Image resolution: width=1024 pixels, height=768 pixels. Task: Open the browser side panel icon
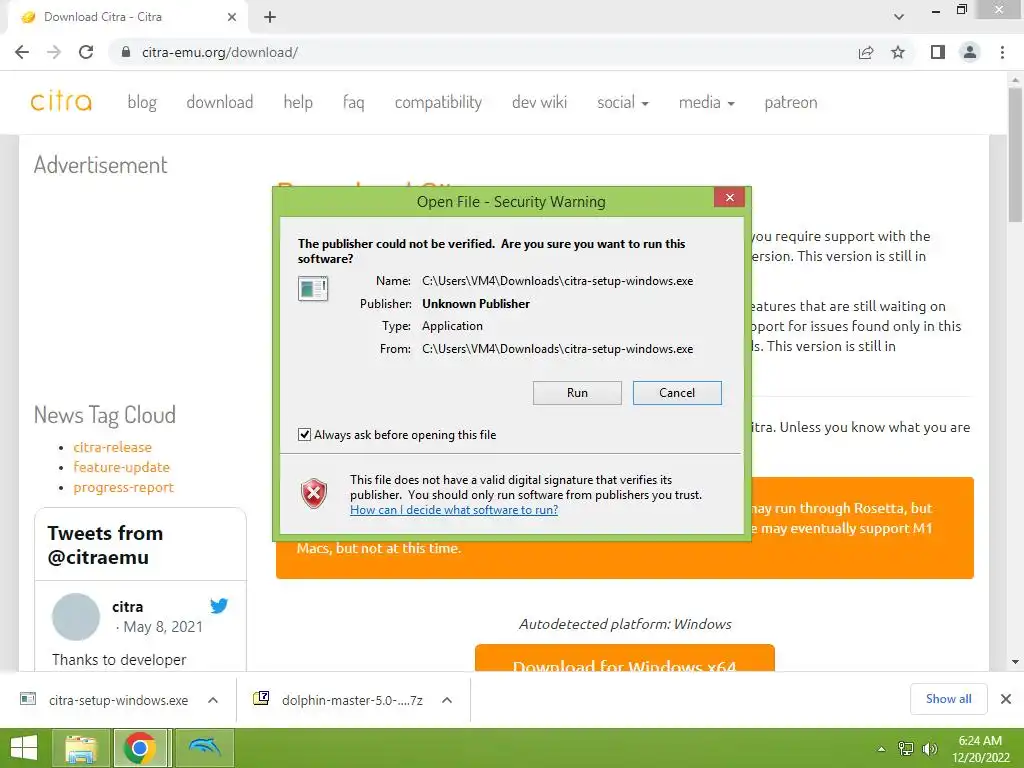tap(938, 52)
